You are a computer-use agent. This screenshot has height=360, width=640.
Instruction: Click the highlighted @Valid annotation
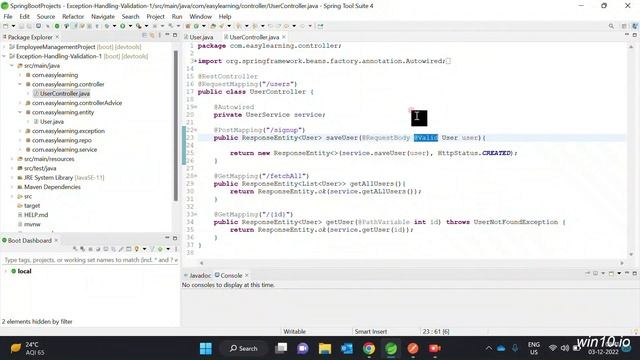(x=426, y=138)
